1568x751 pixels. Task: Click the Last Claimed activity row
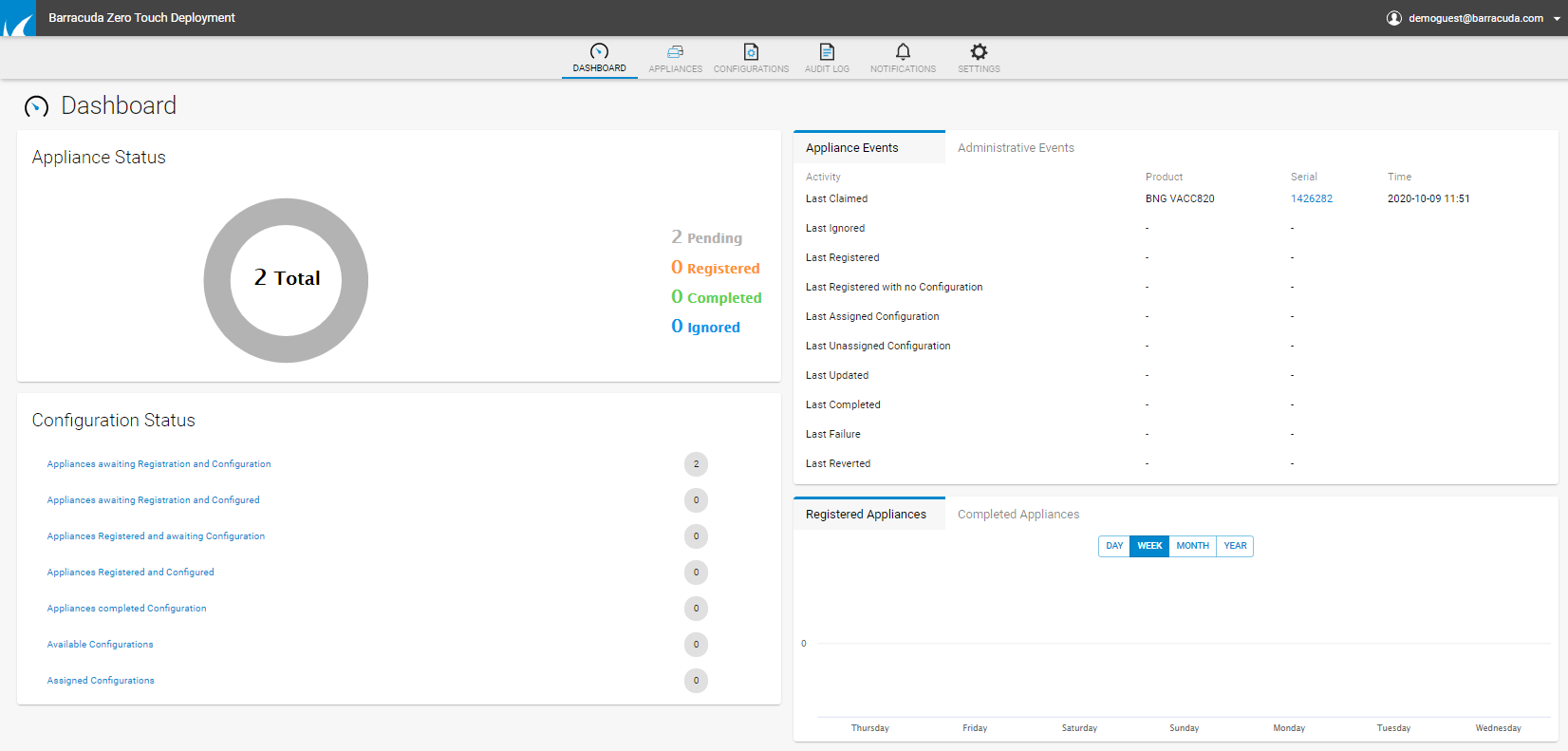[x=1175, y=198]
